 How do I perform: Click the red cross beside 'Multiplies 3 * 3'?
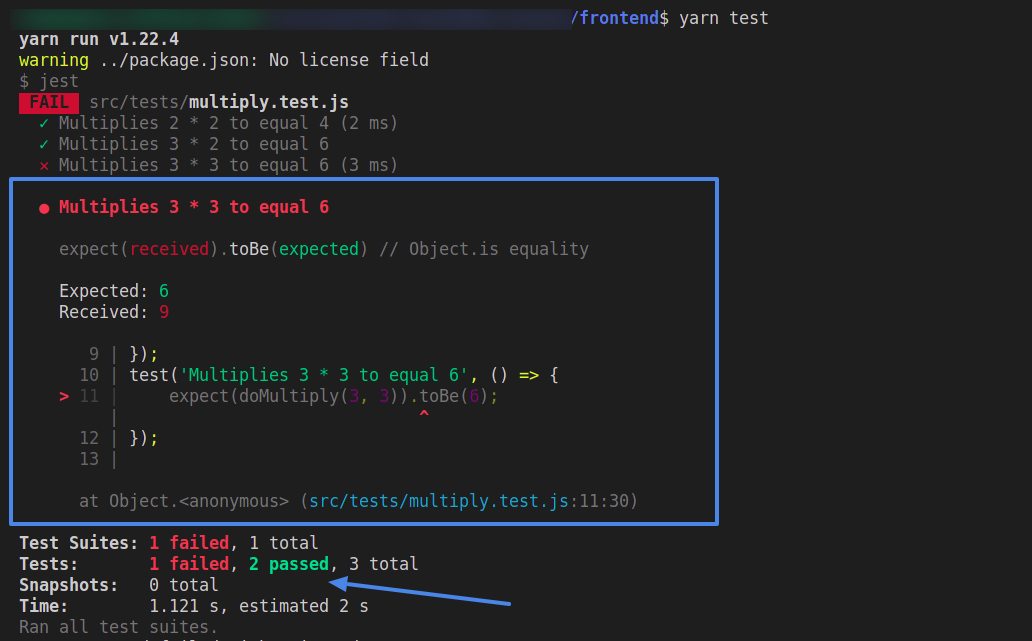pos(44,166)
